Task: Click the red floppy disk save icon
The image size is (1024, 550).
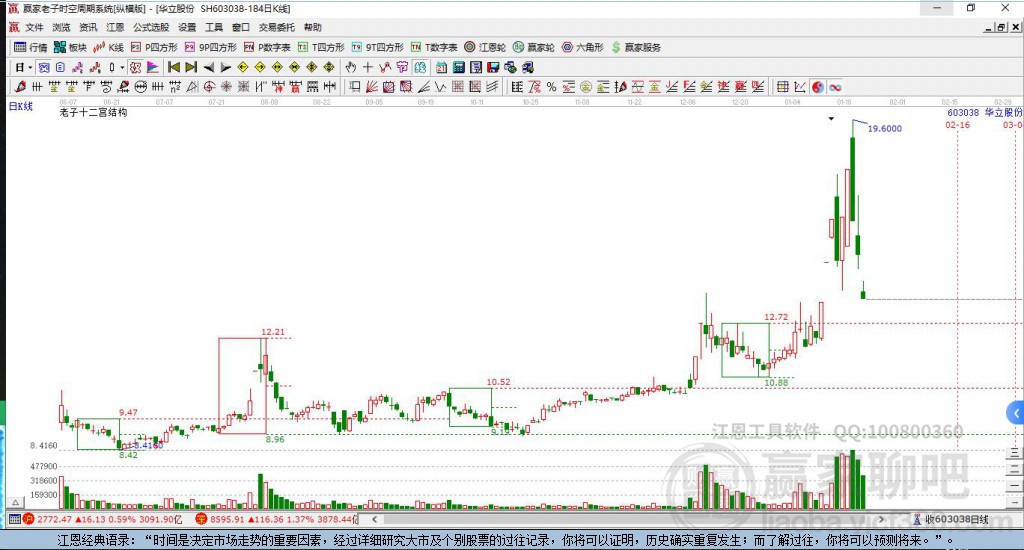Action: (492, 67)
